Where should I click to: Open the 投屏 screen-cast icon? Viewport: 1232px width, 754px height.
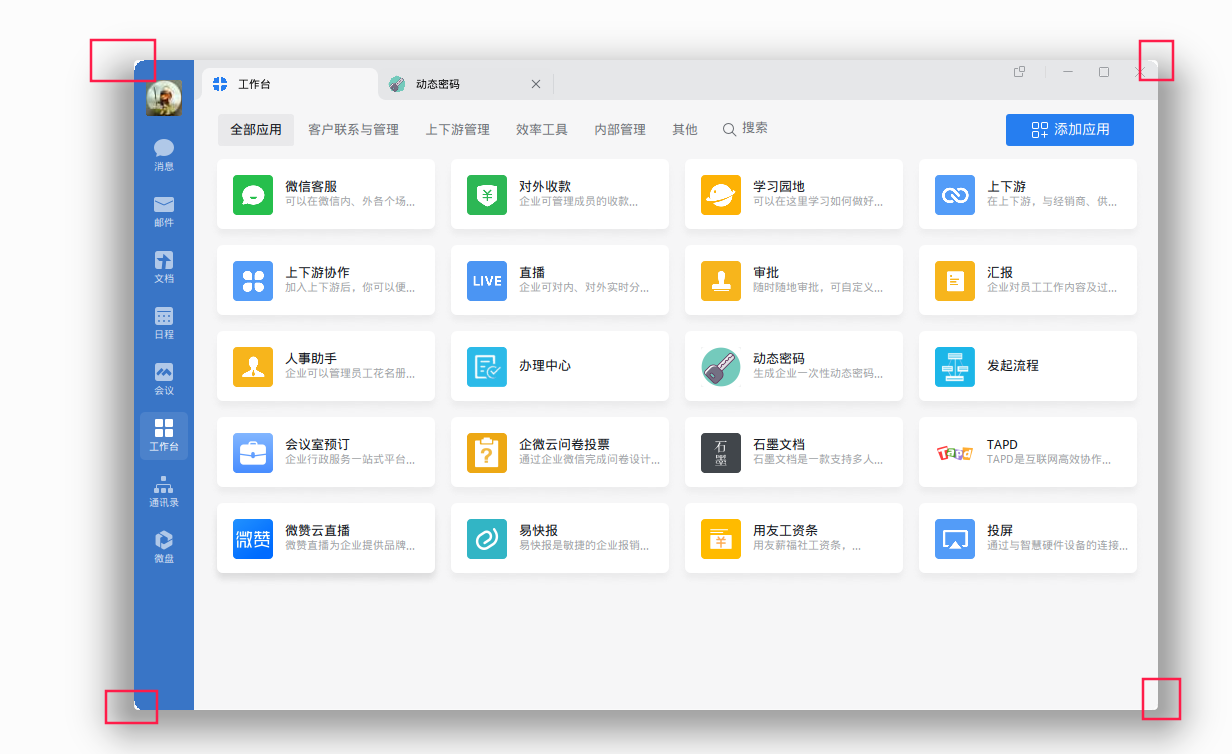pyautogui.click(x=955, y=539)
